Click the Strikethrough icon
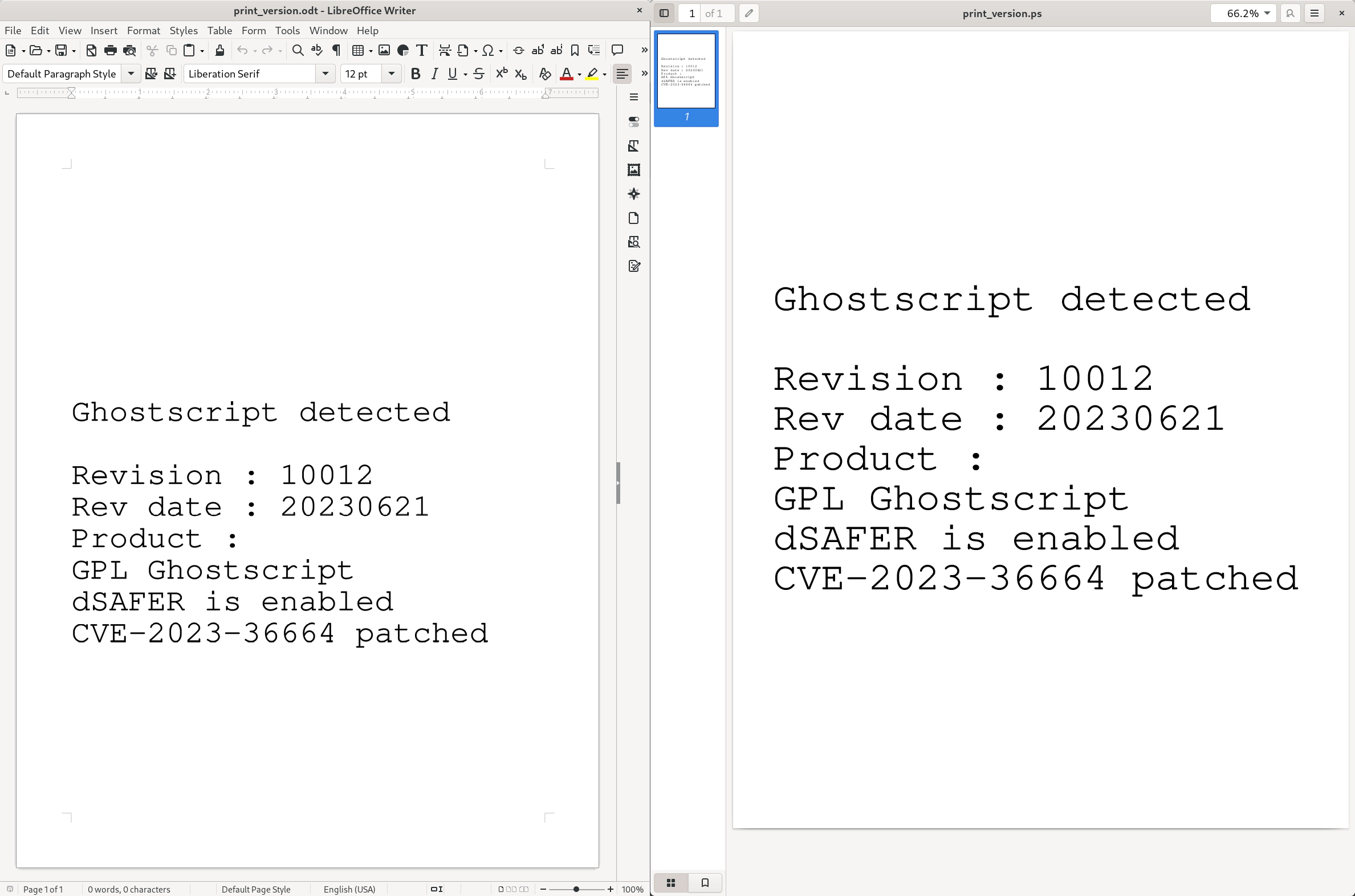 coord(479,74)
